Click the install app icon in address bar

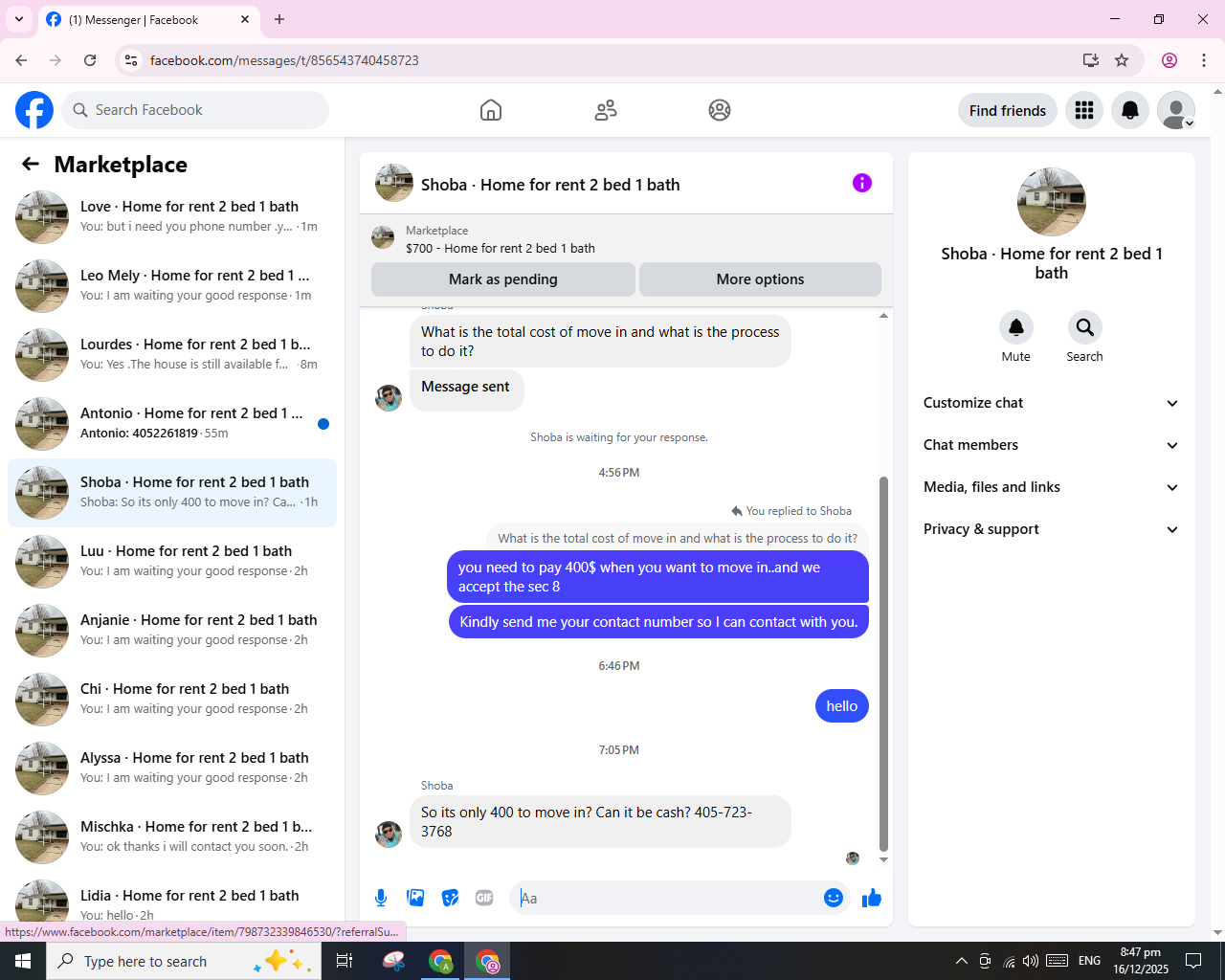coord(1091,60)
